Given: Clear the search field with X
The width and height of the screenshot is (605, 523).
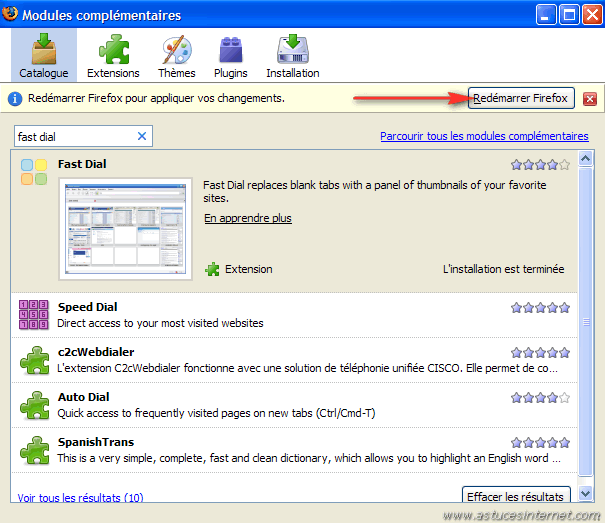Looking at the screenshot, I should point(142,136).
